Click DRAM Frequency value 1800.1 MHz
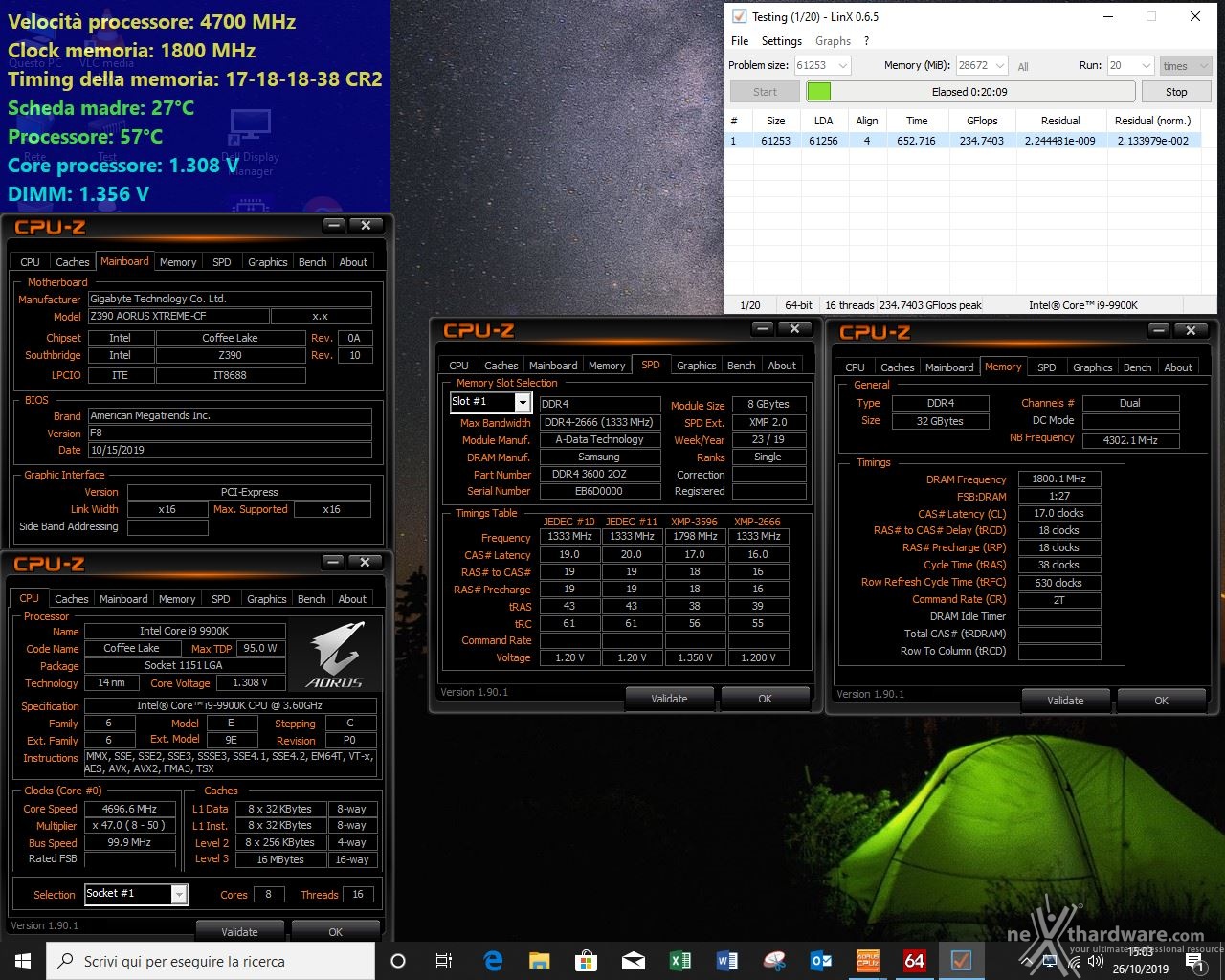Image resolution: width=1225 pixels, height=980 pixels. coord(1059,479)
